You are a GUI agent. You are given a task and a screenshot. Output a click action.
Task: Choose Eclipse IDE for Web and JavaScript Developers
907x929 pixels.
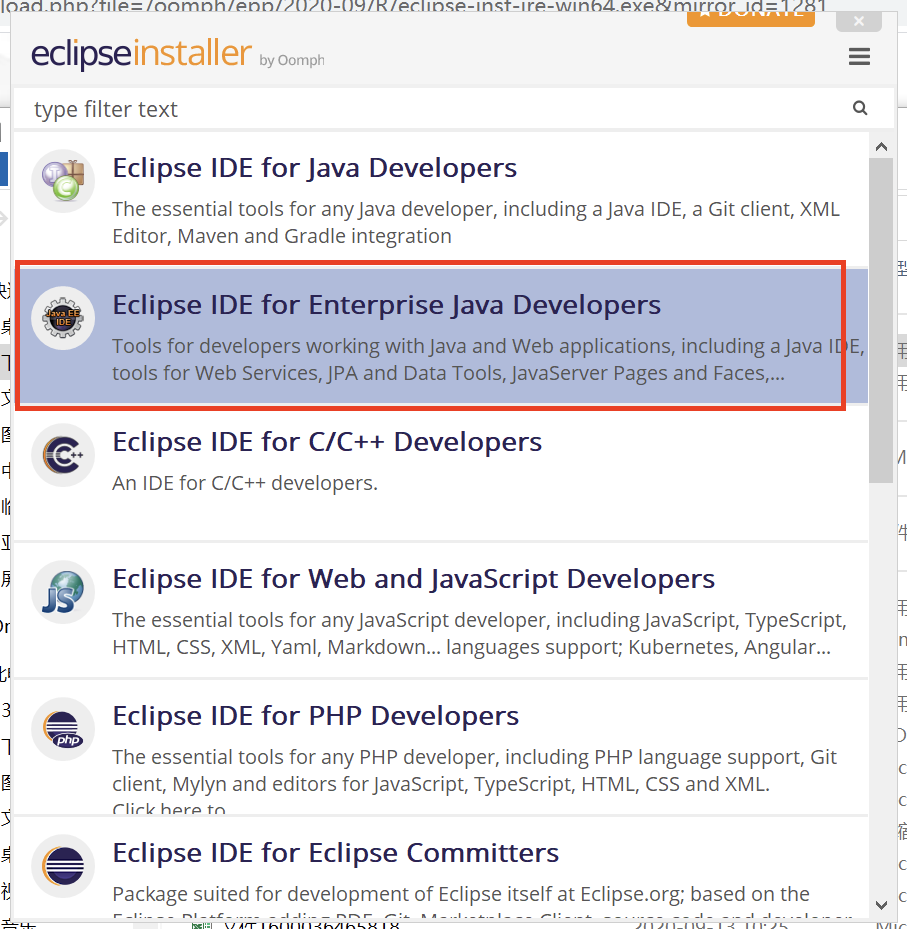pos(414,579)
